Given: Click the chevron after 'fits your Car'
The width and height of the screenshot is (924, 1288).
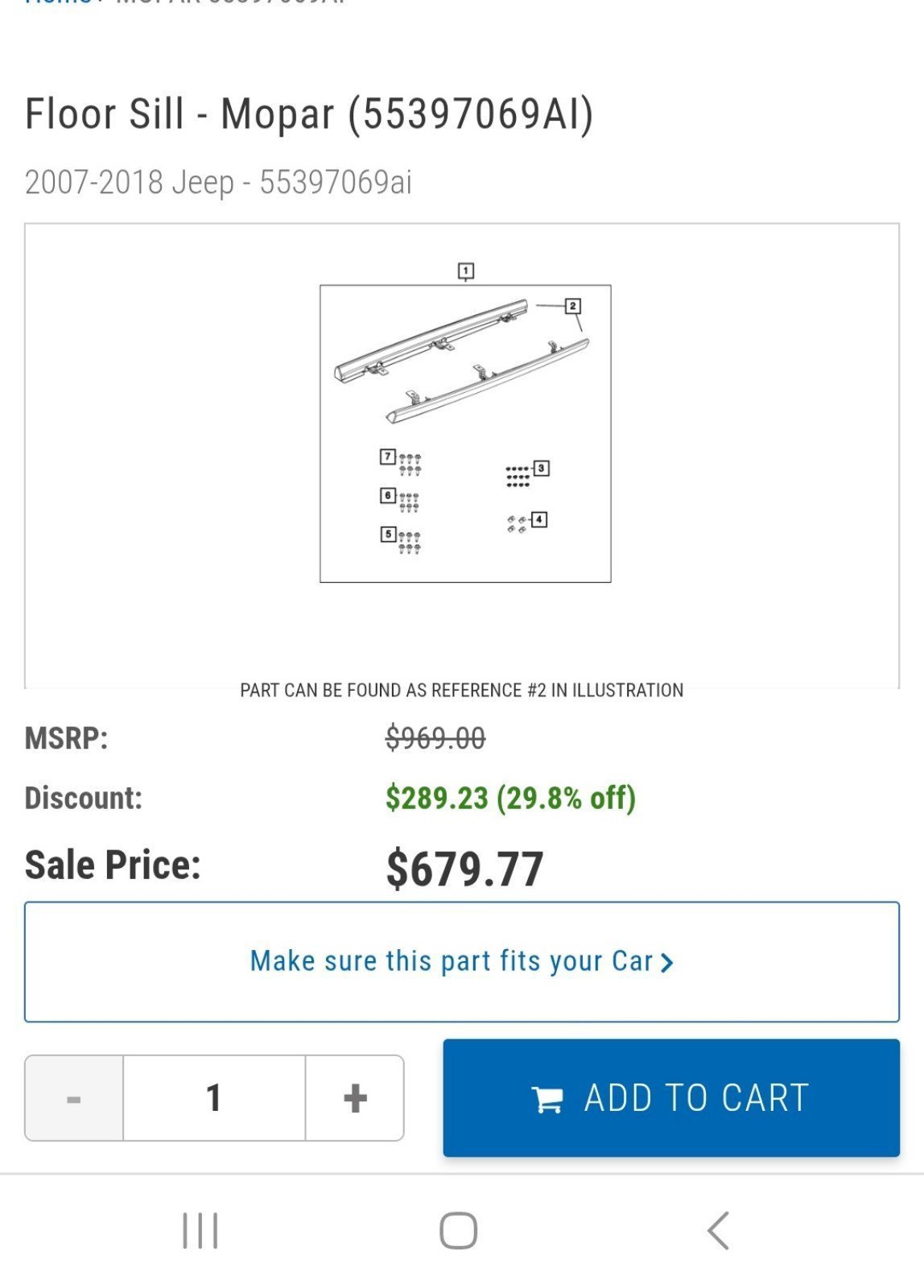Looking at the screenshot, I should (666, 963).
